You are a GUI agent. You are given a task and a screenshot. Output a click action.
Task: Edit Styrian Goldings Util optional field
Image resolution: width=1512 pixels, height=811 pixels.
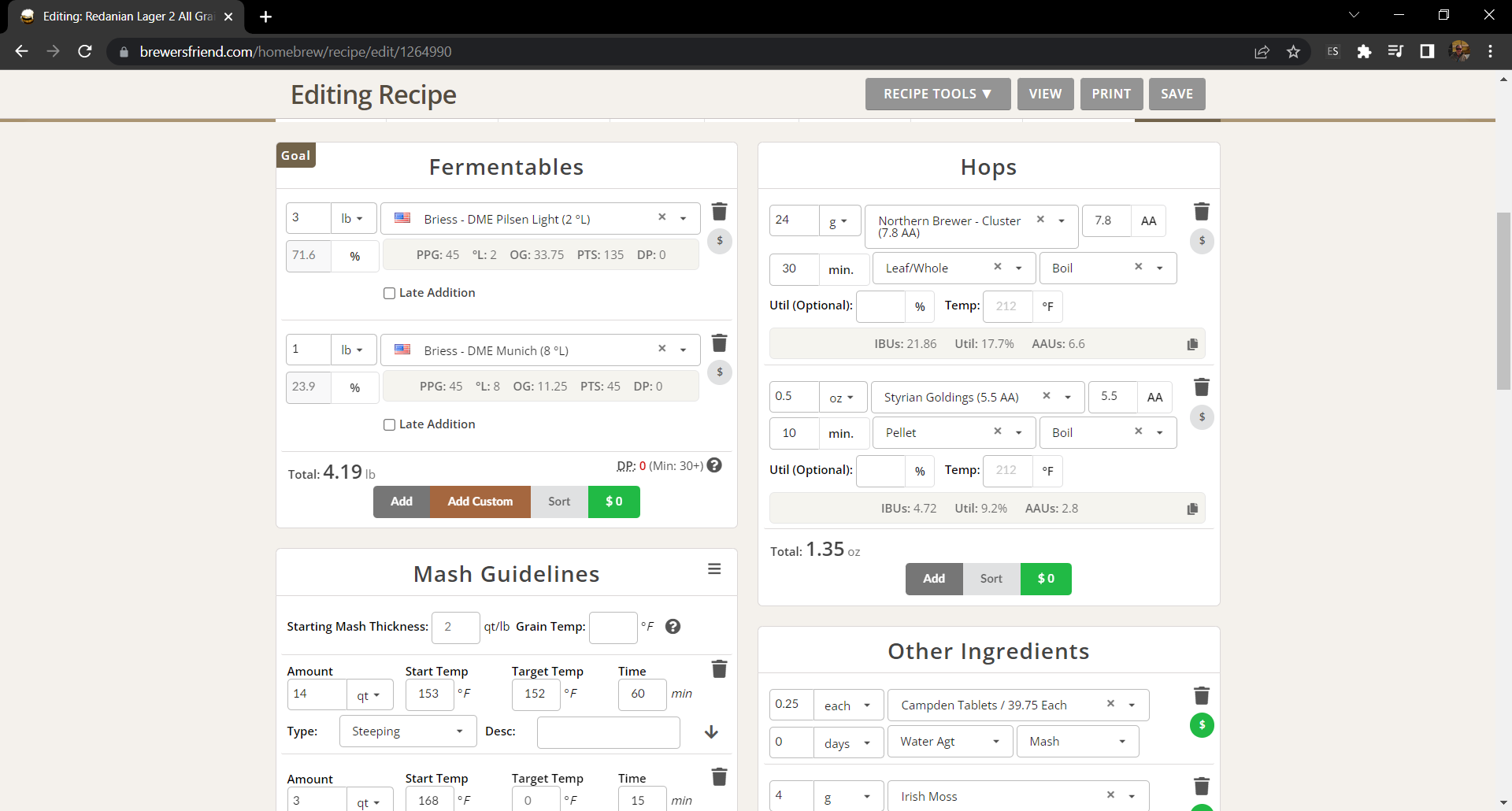[880, 471]
